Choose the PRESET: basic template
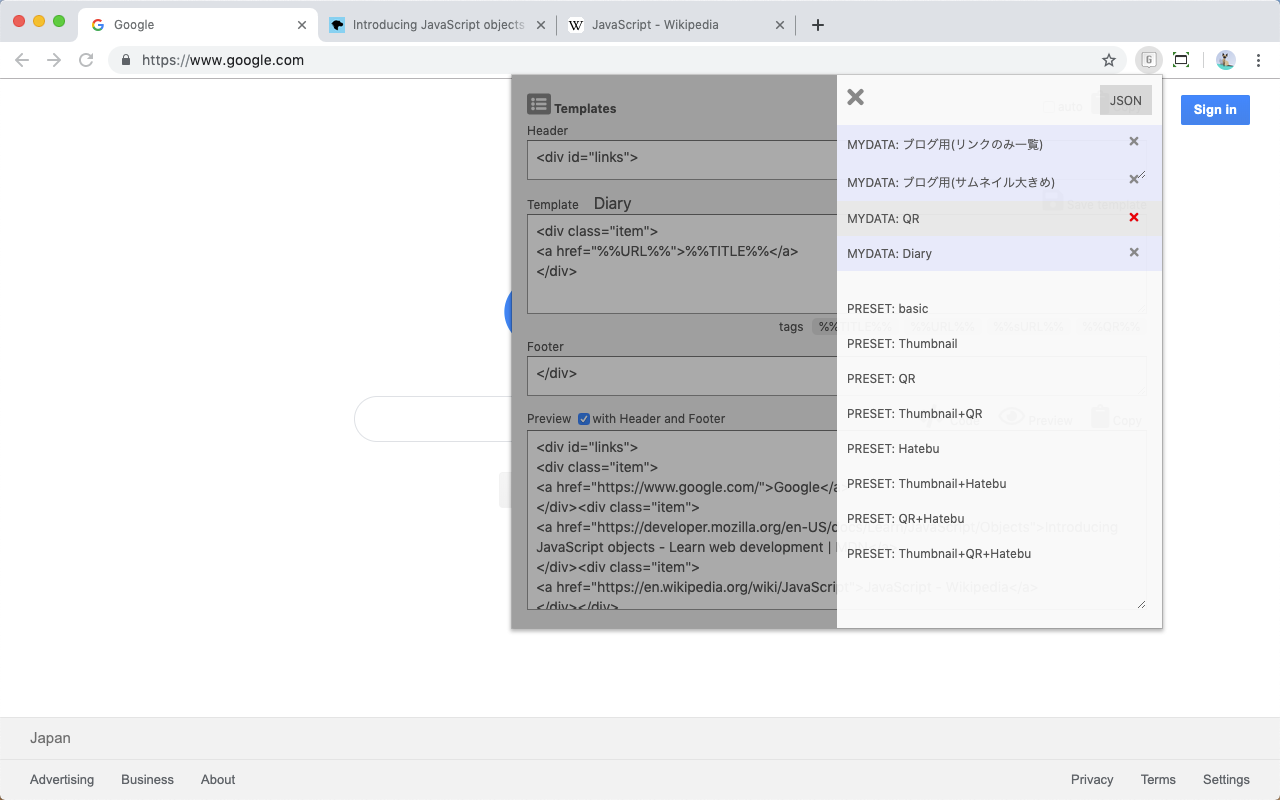Viewport: 1280px width, 800px height. (x=887, y=309)
